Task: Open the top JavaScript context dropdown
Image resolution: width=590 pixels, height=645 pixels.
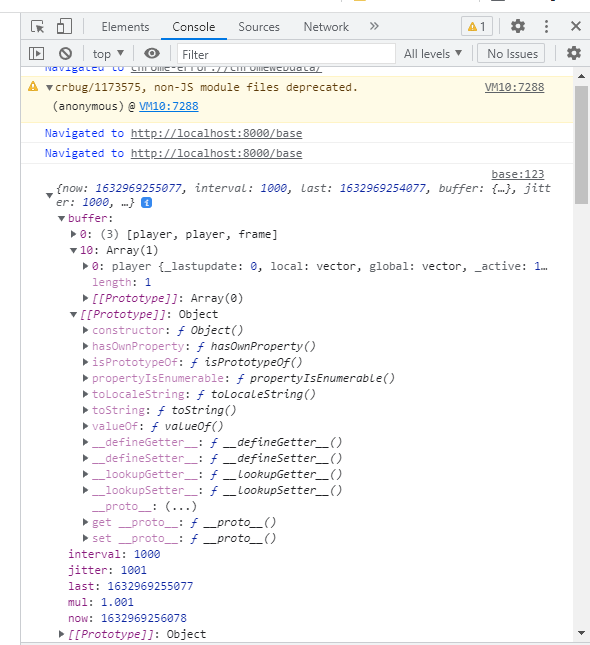Action: tap(108, 54)
